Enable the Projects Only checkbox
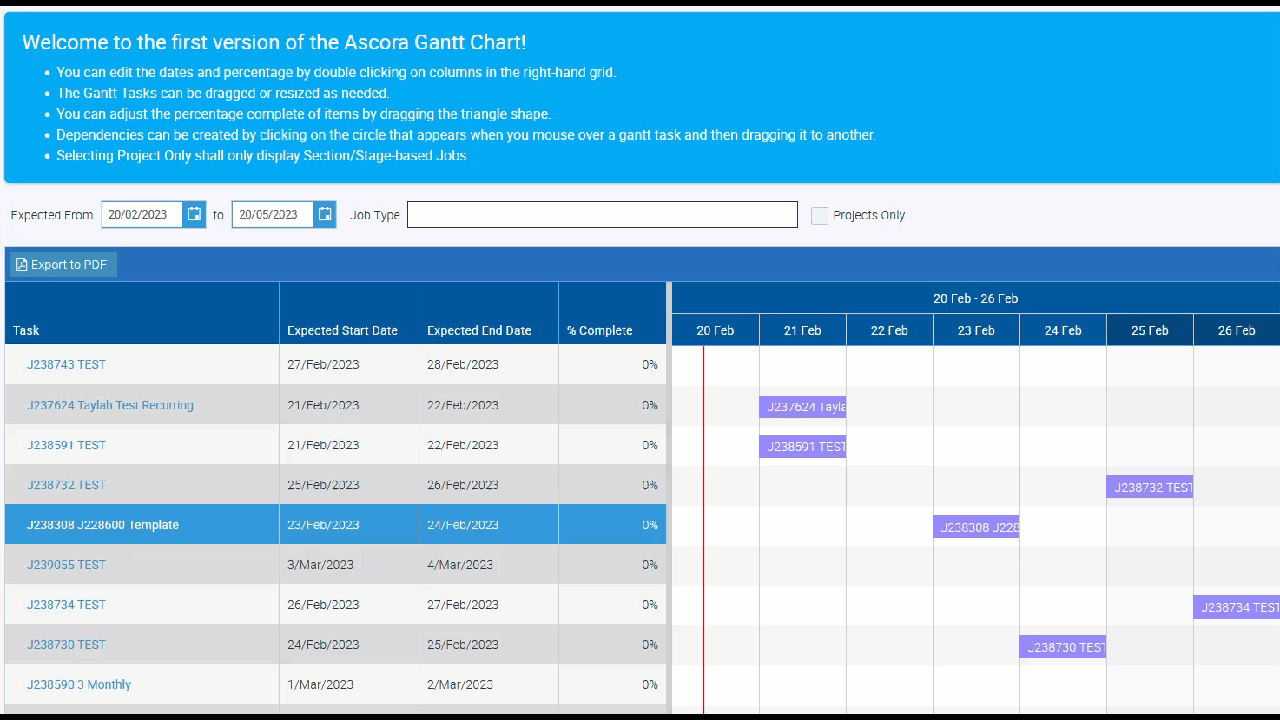Image resolution: width=1280 pixels, height=720 pixels. (x=819, y=216)
